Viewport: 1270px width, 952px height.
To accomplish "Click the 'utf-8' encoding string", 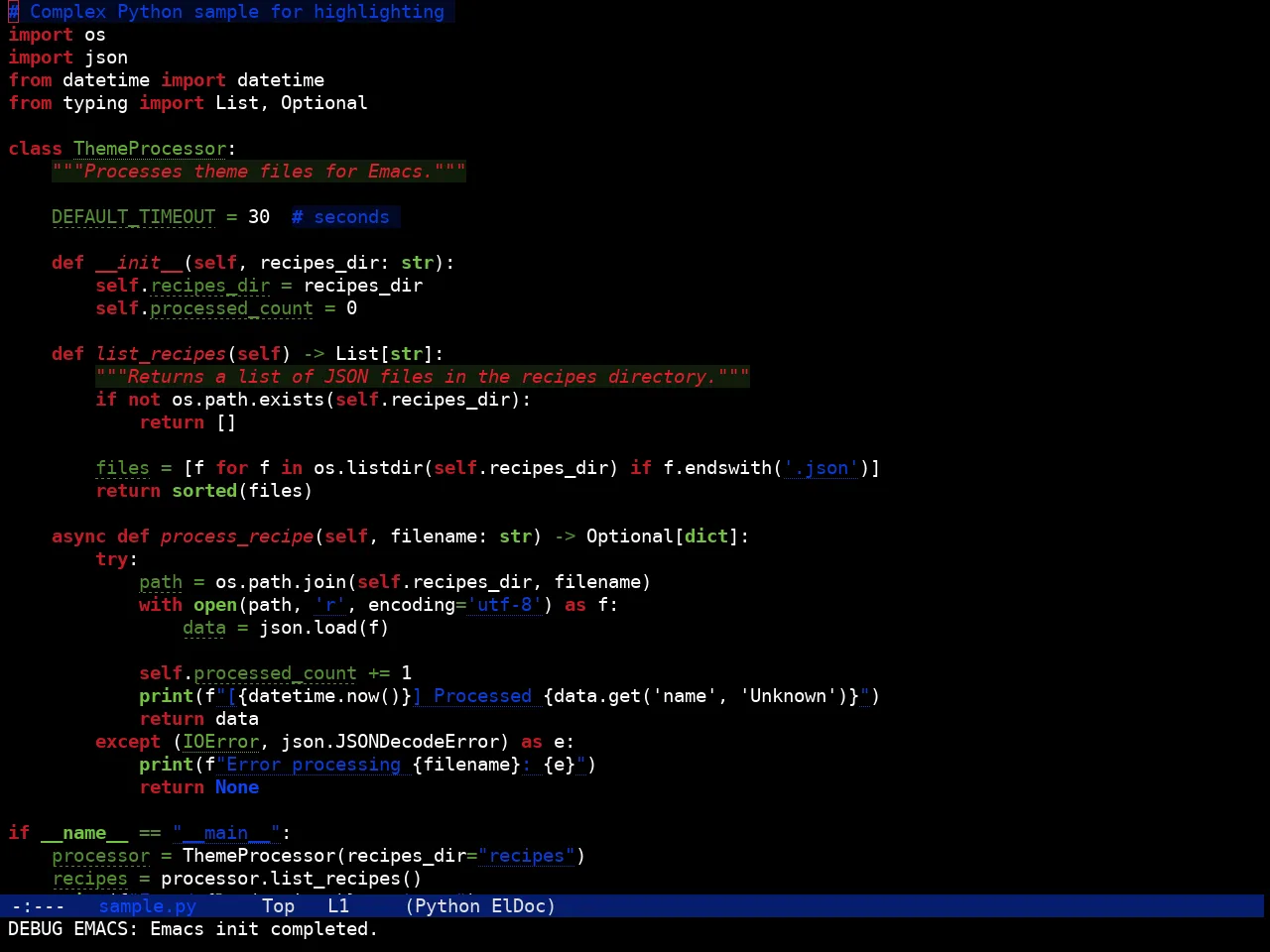I will click(x=505, y=605).
